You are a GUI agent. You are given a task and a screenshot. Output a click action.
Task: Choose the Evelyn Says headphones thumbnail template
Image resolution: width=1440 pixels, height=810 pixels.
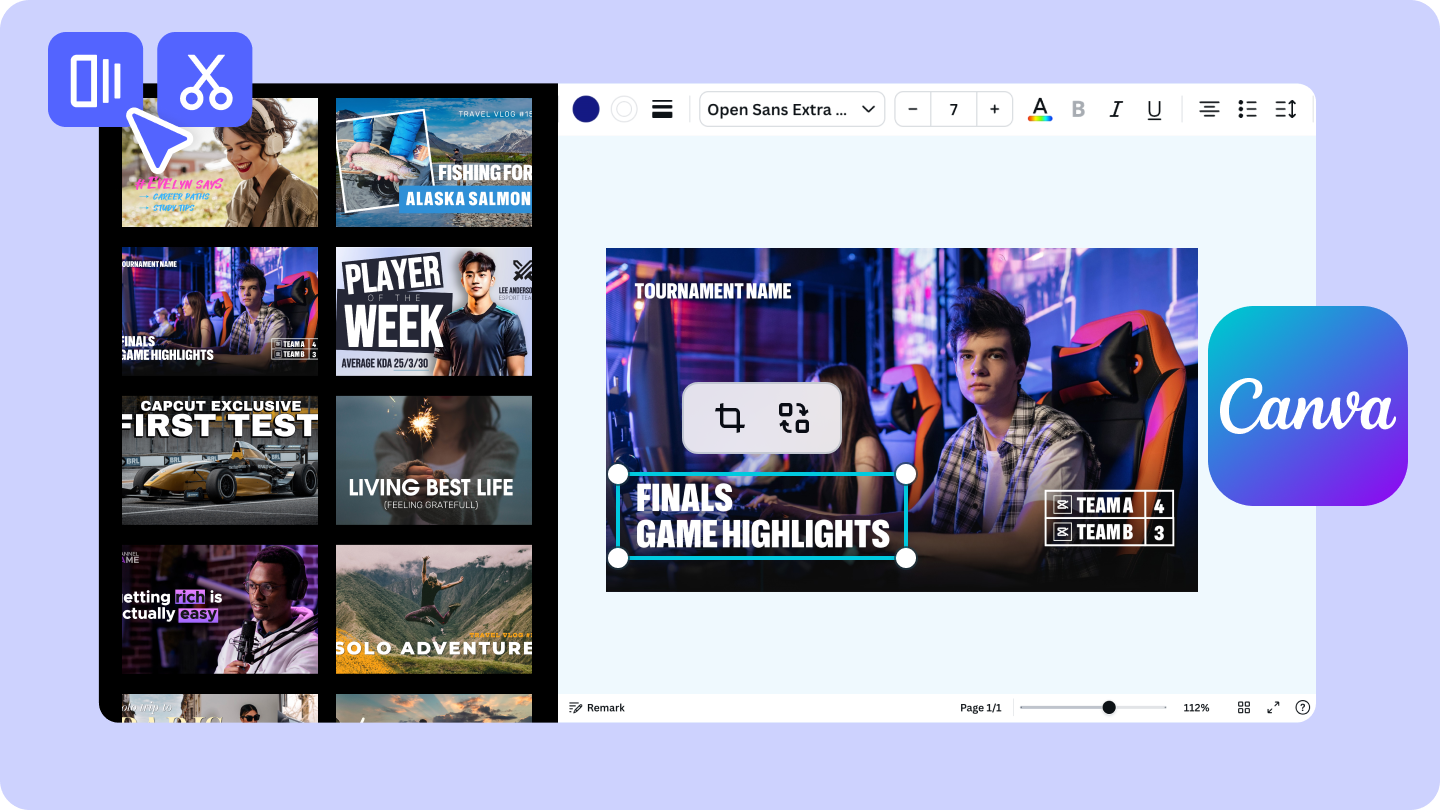point(220,162)
